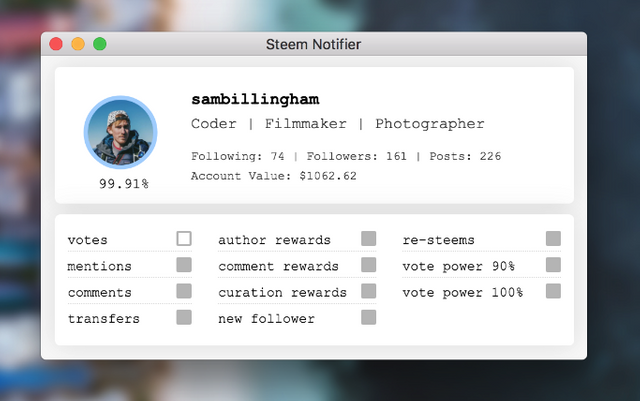640x401 pixels.
Task: Toggle the comments notification checkbox
Action: click(x=184, y=291)
